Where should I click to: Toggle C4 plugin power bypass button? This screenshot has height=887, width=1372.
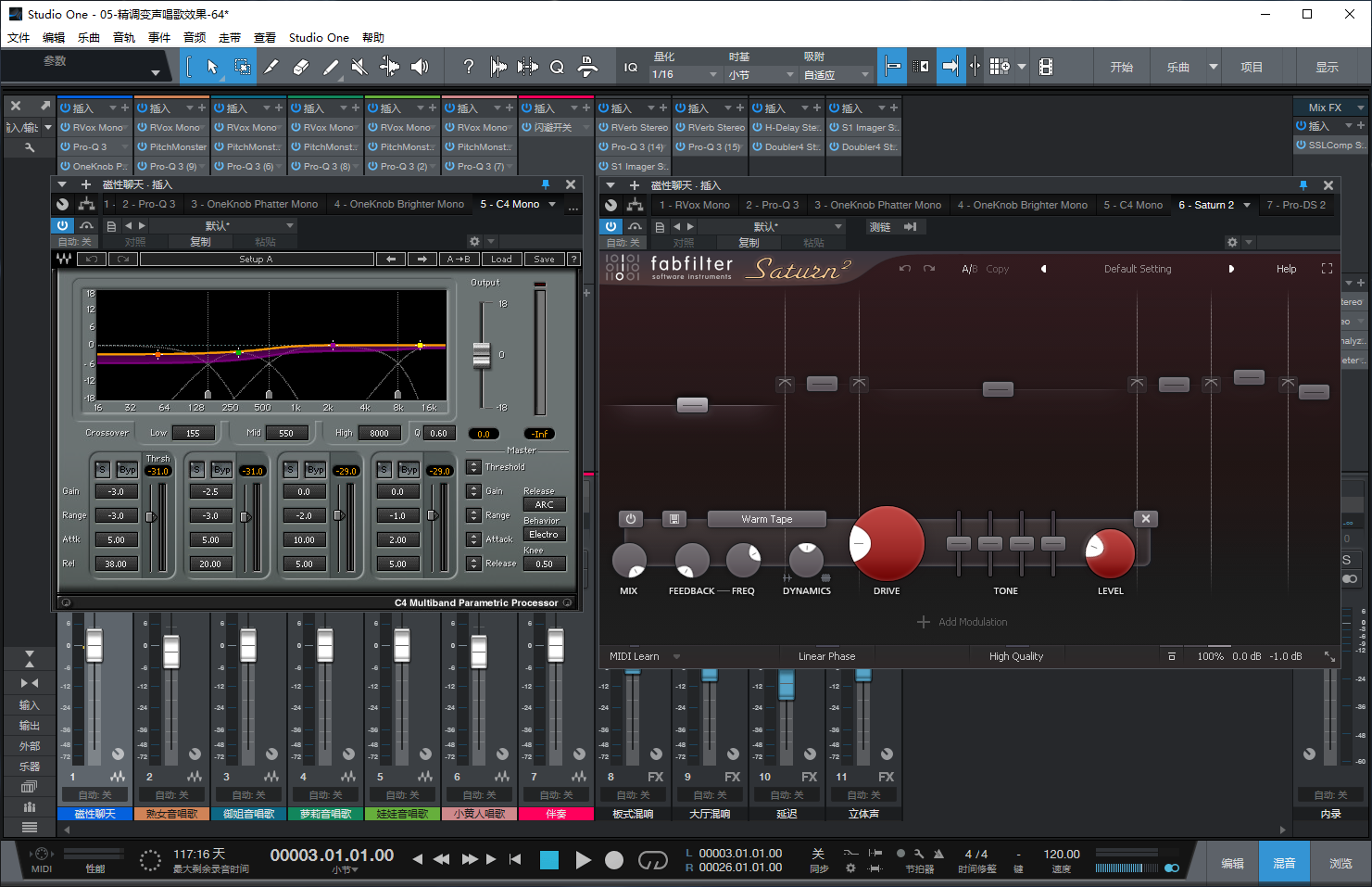pyautogui.click(x=62, y=225)
